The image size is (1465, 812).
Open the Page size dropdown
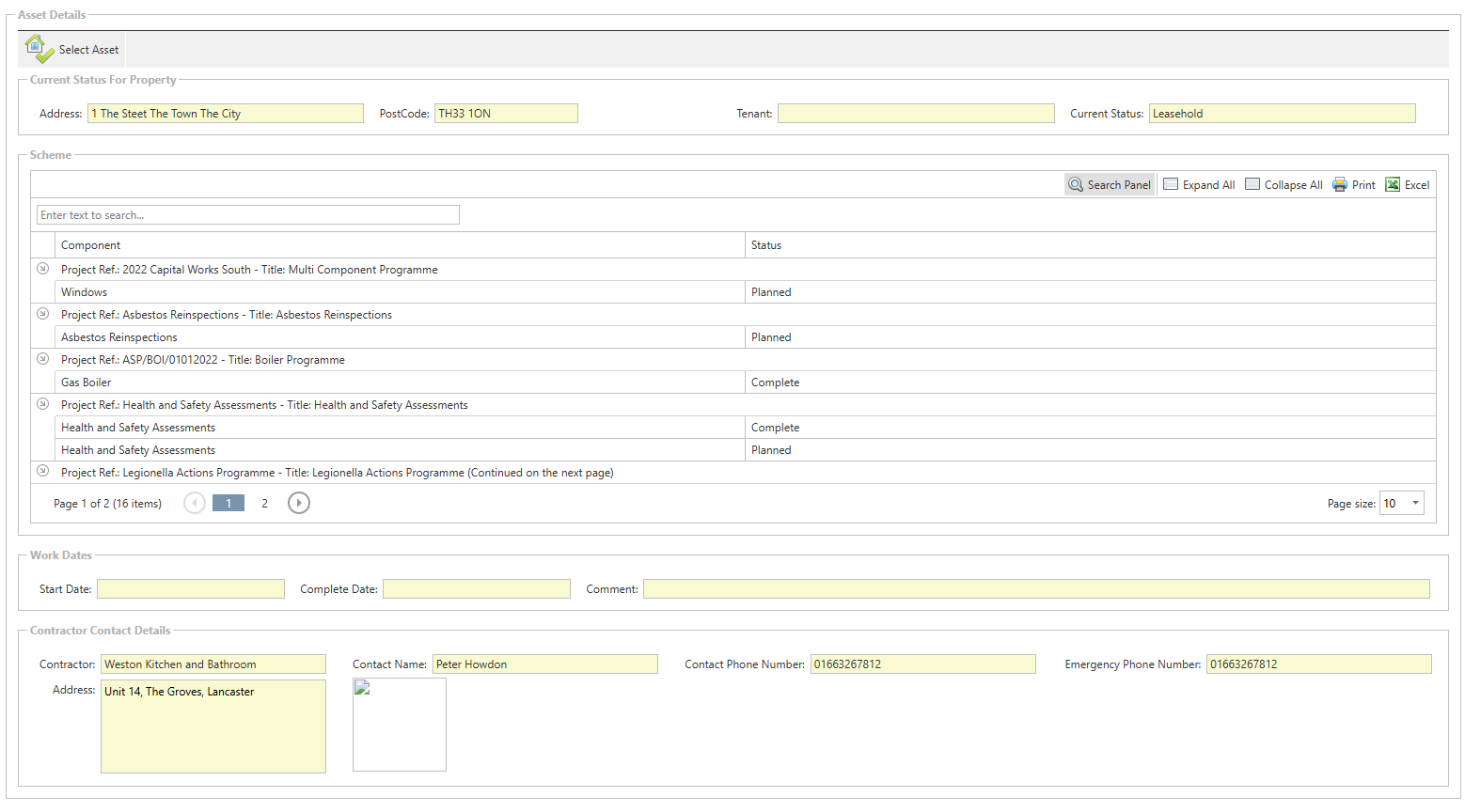[x=1414, y=504]
